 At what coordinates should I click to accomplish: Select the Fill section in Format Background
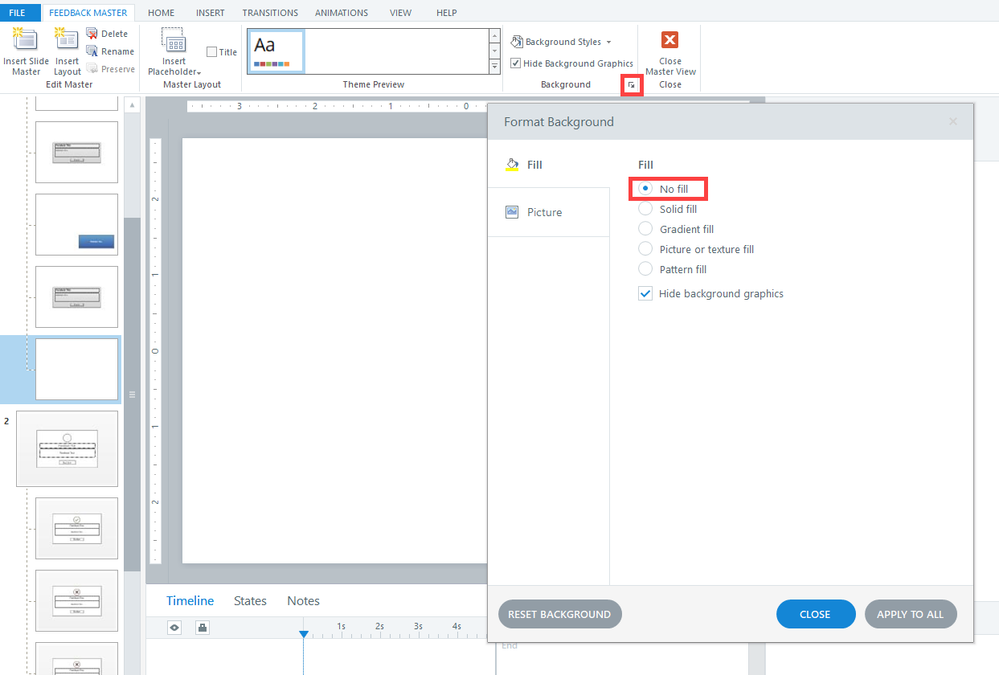(x=549, y=164)
